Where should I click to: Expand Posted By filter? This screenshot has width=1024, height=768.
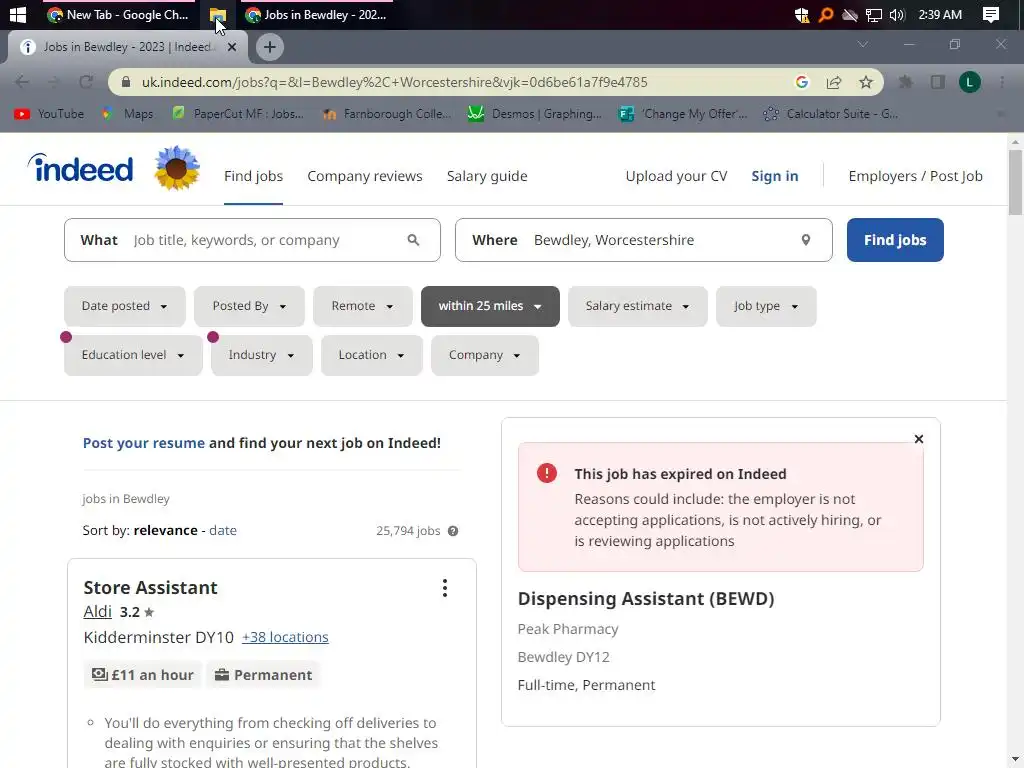click(x=249, y=306)
